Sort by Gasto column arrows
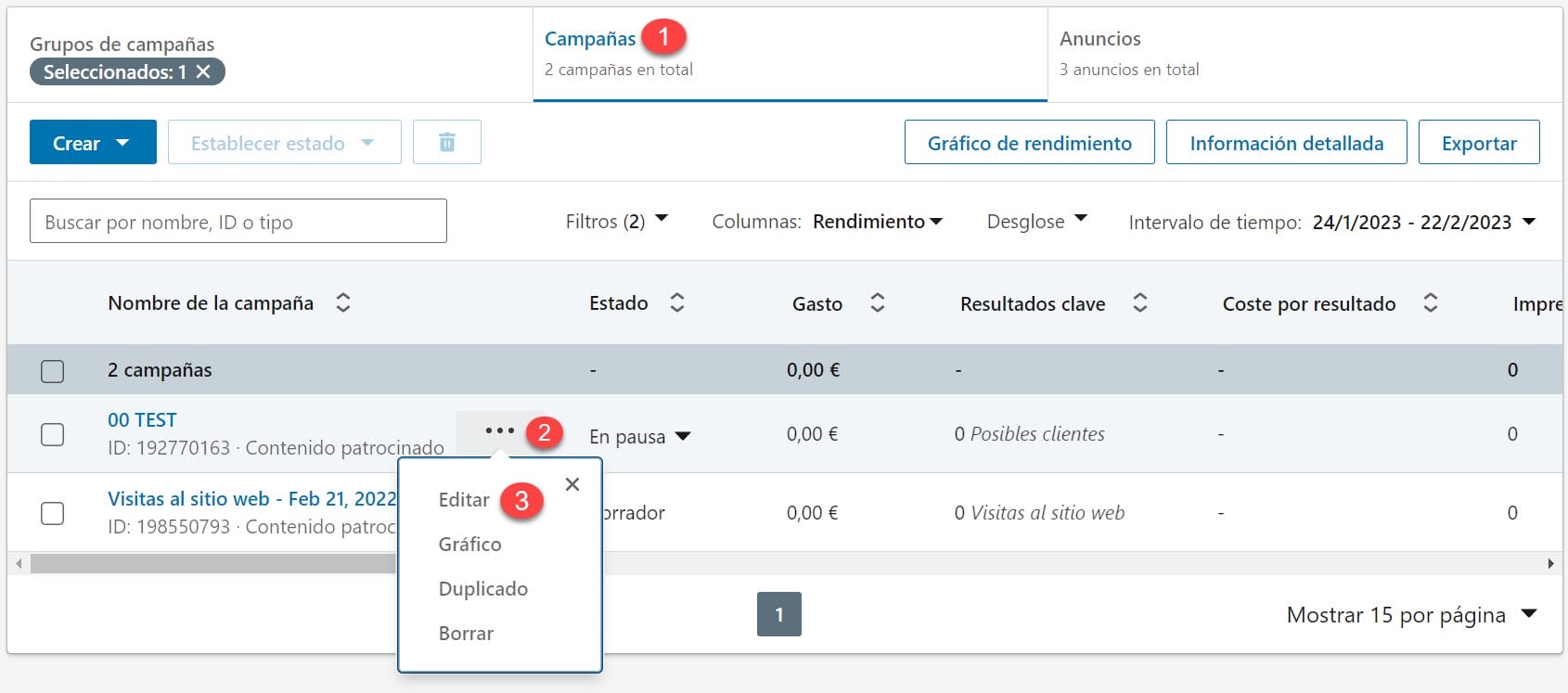The image size is (1568, 693). [877, 302]
